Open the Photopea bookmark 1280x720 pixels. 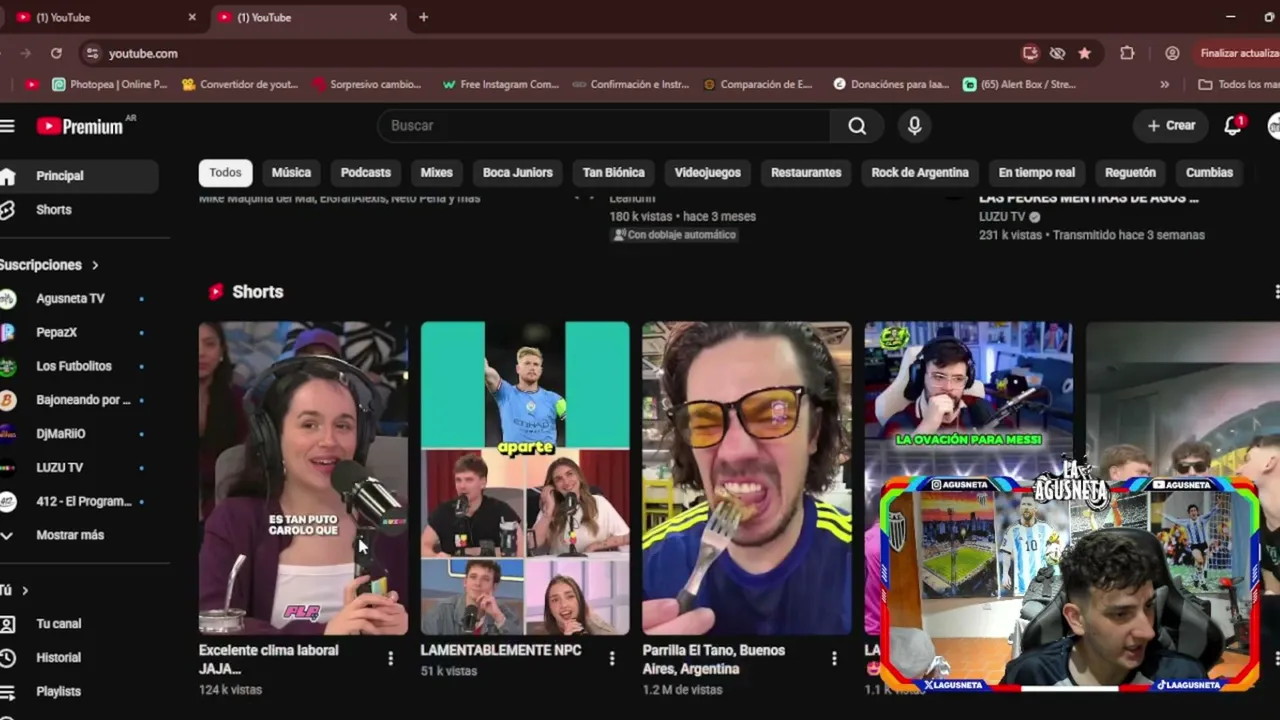(x=110, y=84)
